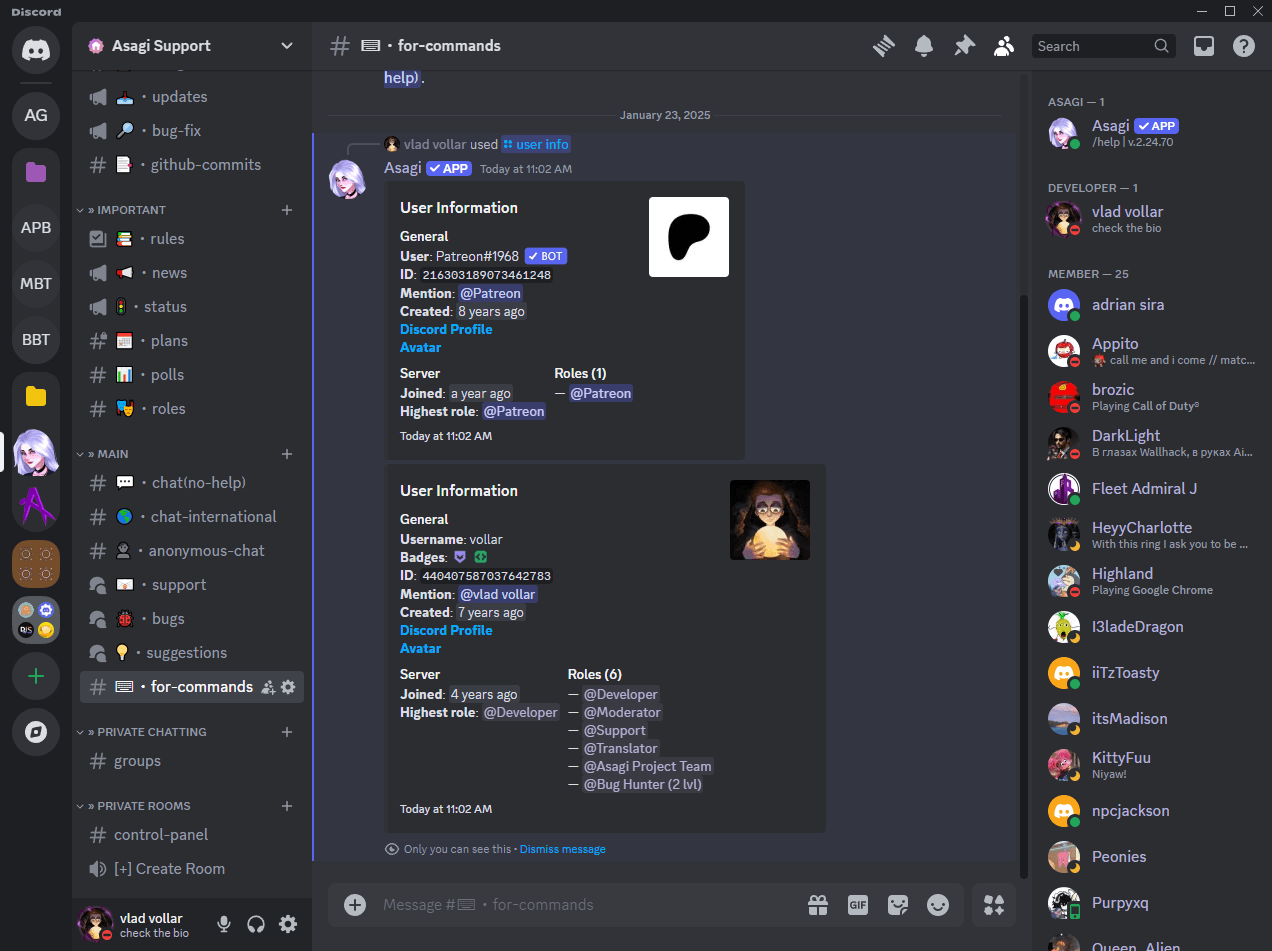The height and width of the screenshot is (951, 1272).
Task: Open vlad vollar user panel profile
Action: click(140, 924)
